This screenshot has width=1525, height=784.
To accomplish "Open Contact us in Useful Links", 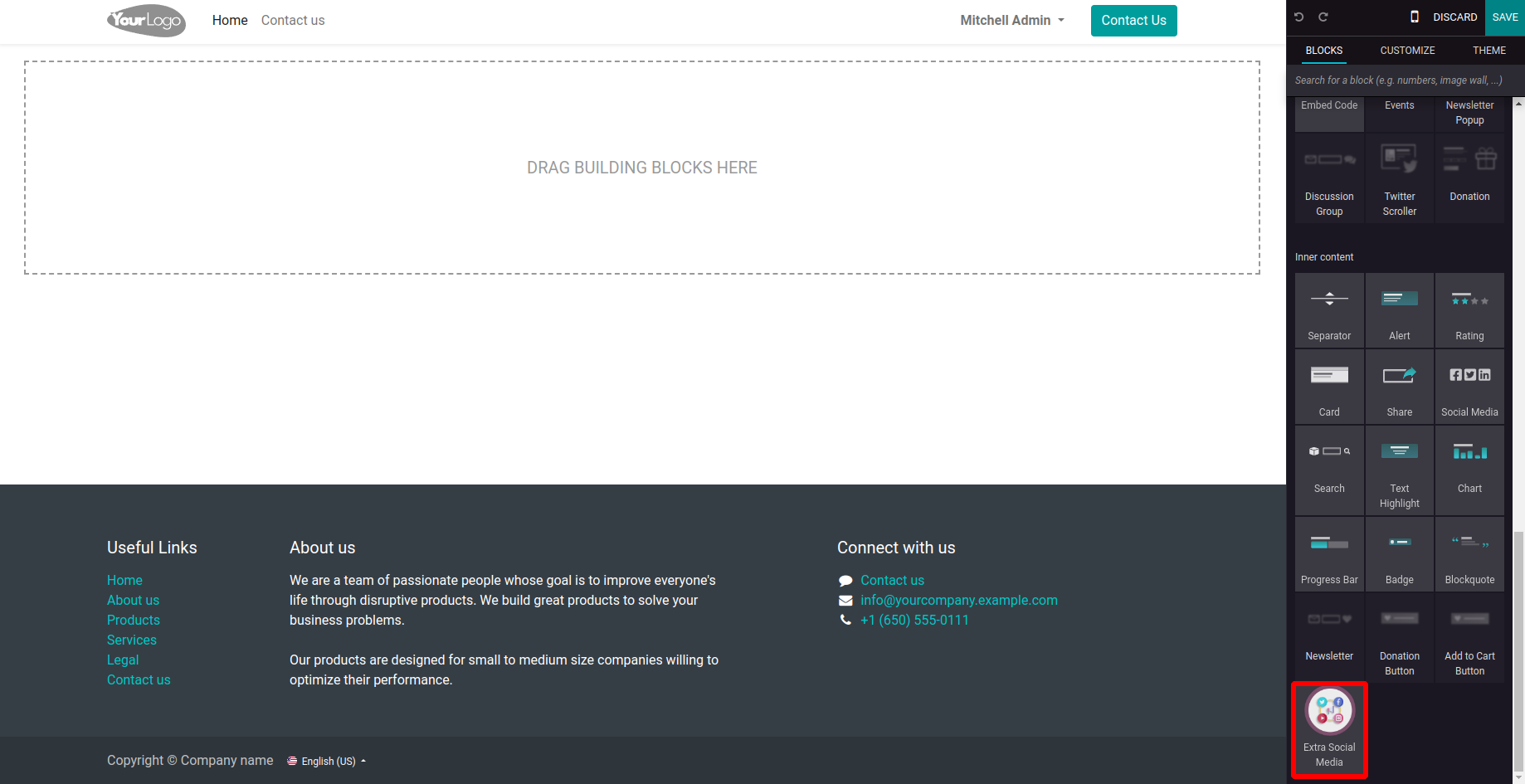I will (139, 679).
